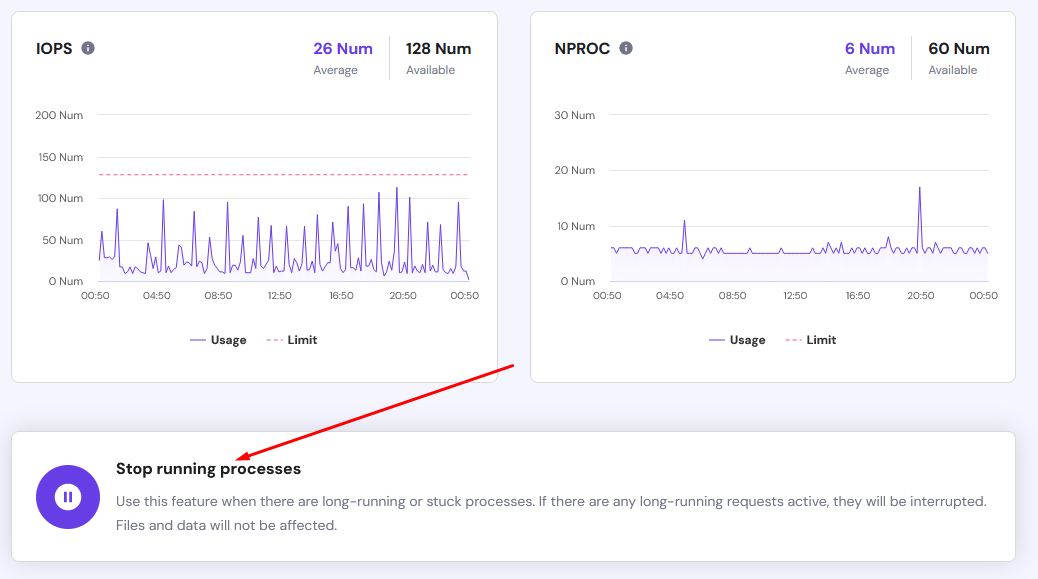Click the IOPS 128 Num available value
Viewport: 1038px width, 579px height.
tap(438, 48)
